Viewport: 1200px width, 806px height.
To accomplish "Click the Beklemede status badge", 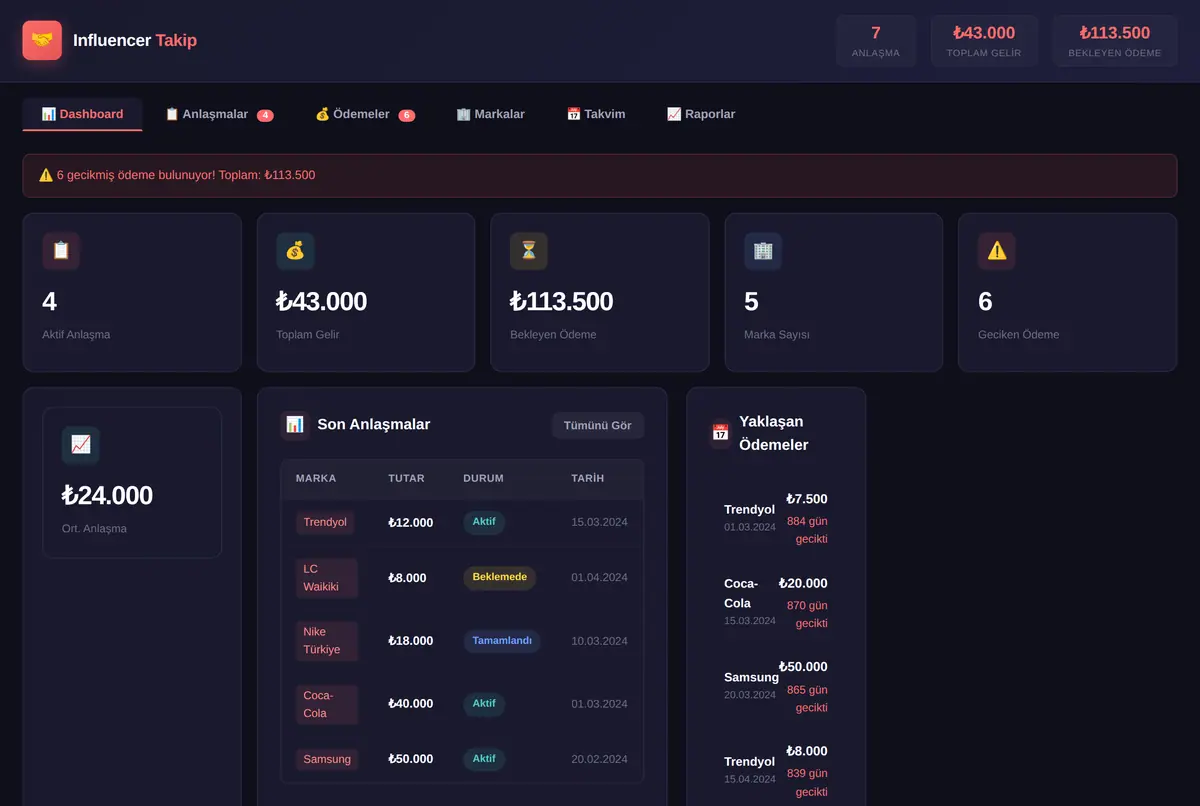I will (x=499, y=578).
